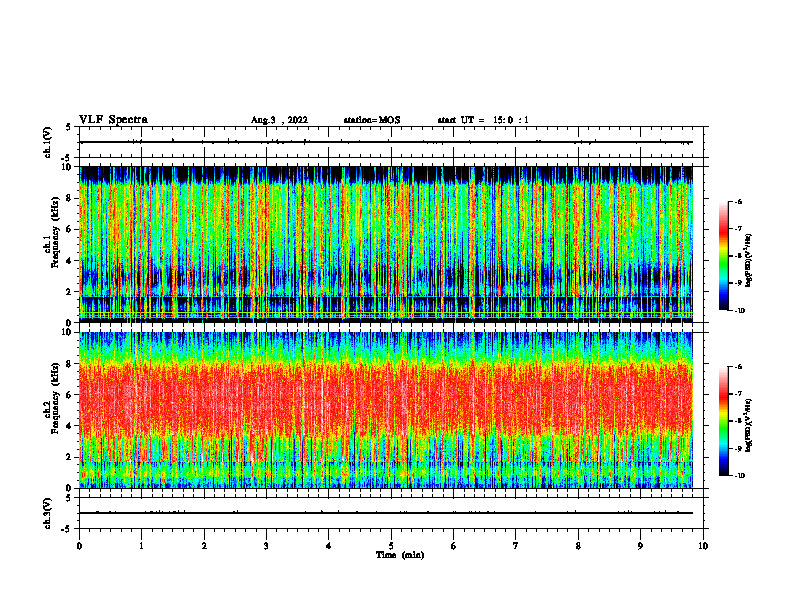This screenshot has width=792, height=612.
Task: Click the -10 tick on ch.2 colorbar
Action: point(740,475)
